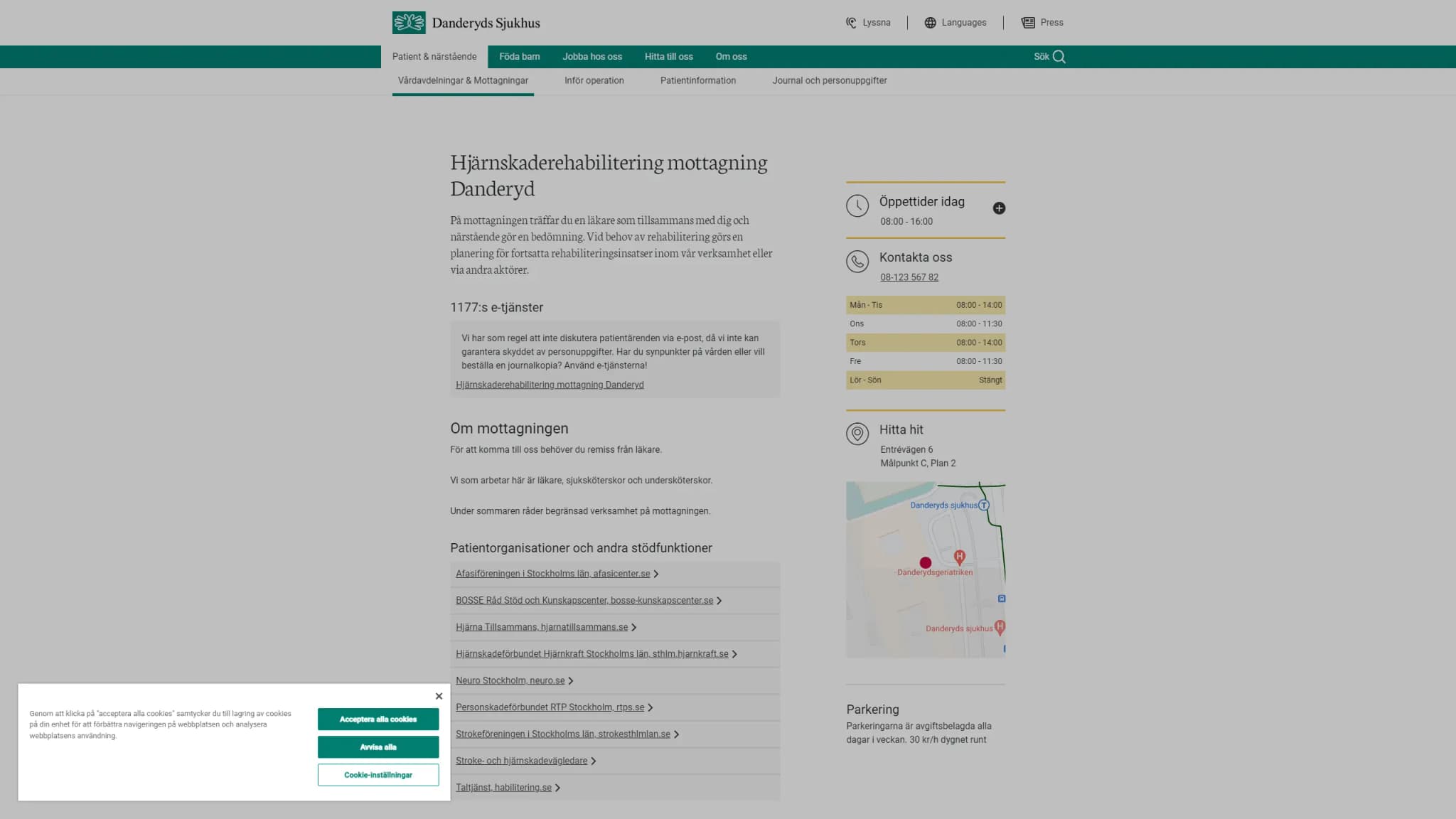Screen dimensions: 1456x819
Task: Click the page title Hjärnskaderehabilitering mottagning Danderyd
Action: [609, 176]
